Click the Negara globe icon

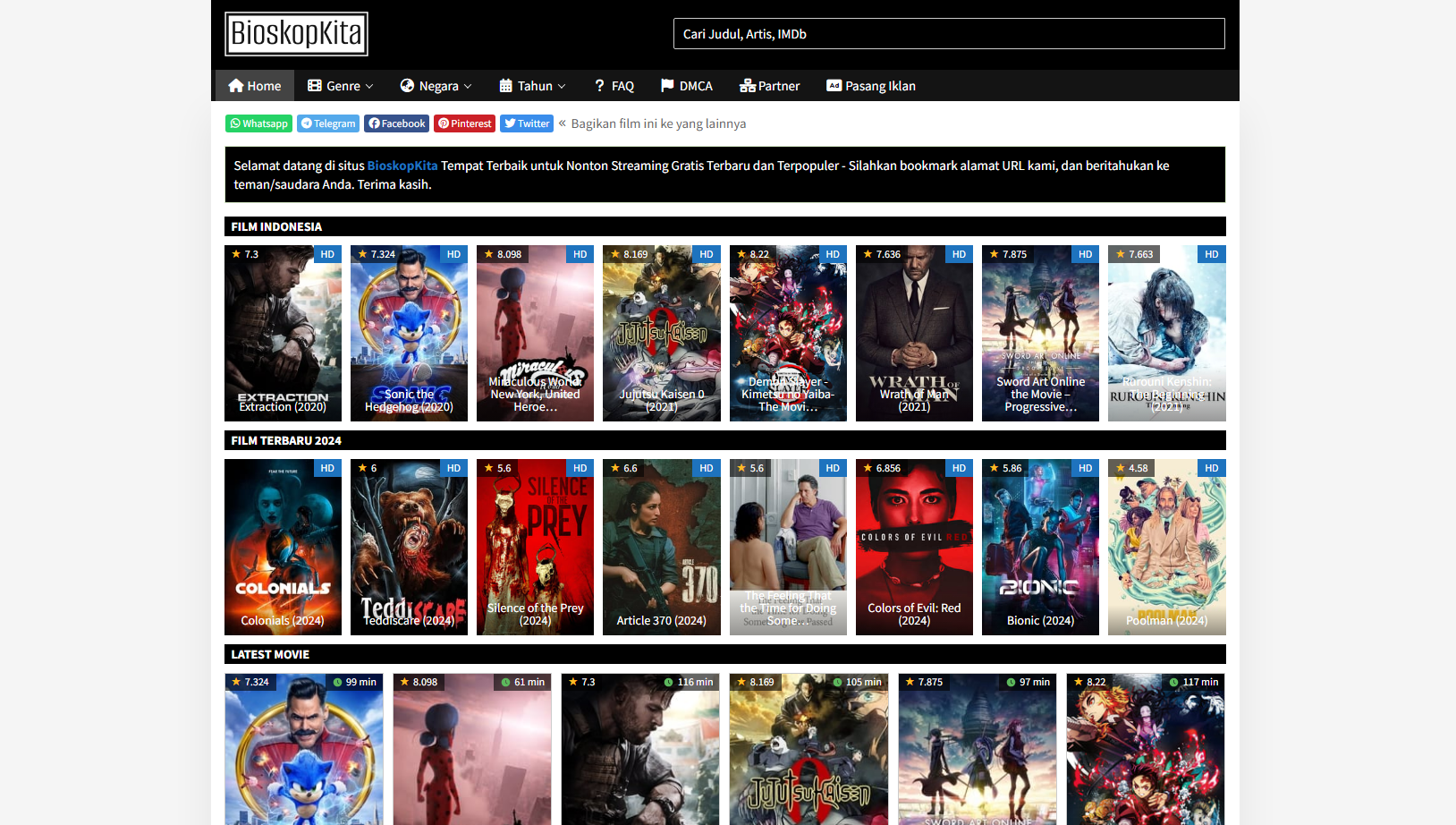(x=407, y=86)
